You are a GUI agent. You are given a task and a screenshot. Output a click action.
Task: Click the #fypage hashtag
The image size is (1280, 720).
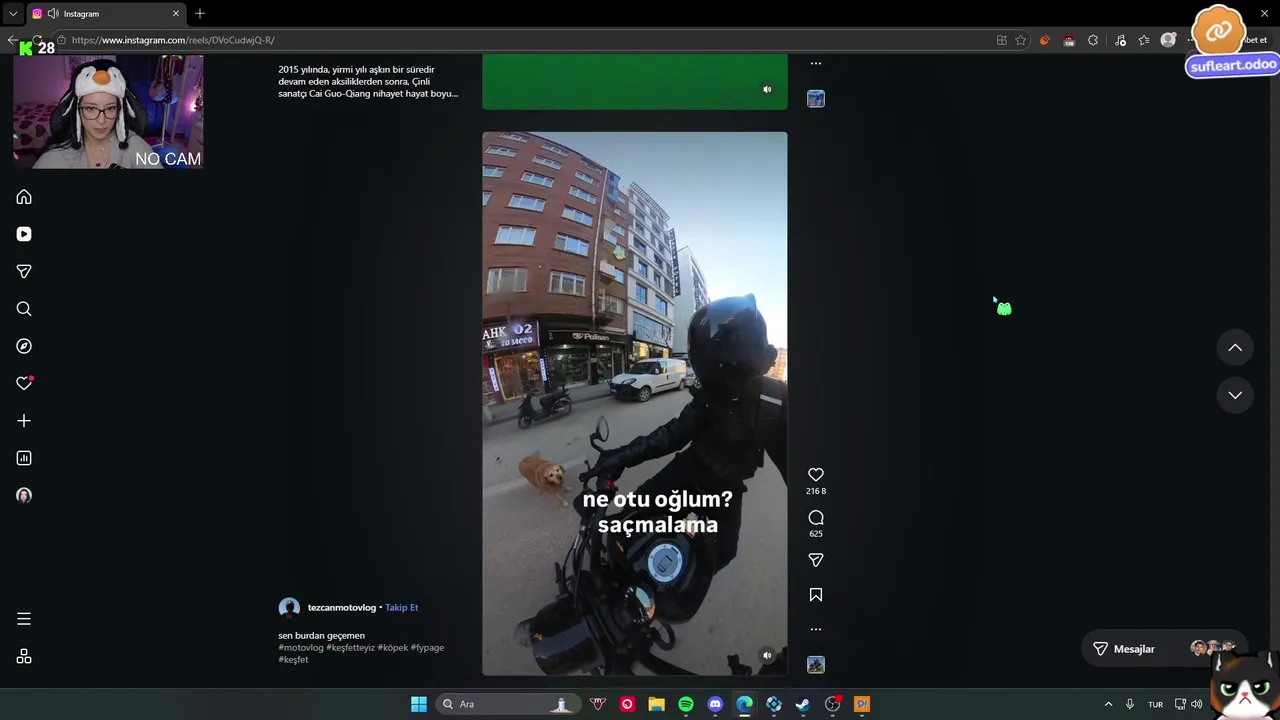click(427, 647)
